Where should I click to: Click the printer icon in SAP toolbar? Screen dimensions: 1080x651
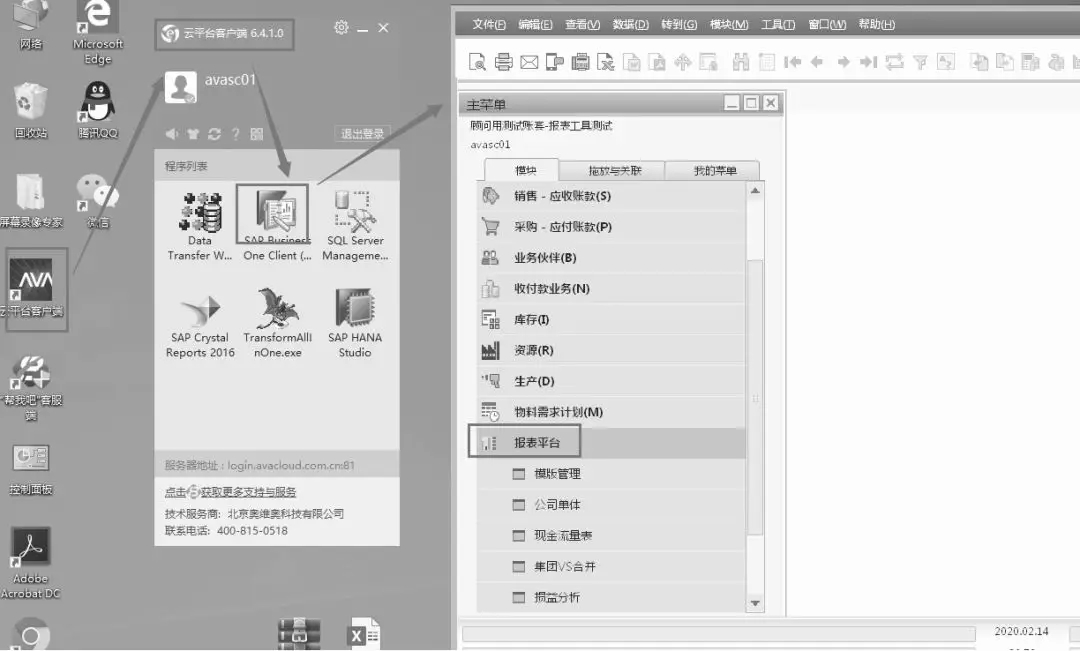tap(503, 62)
